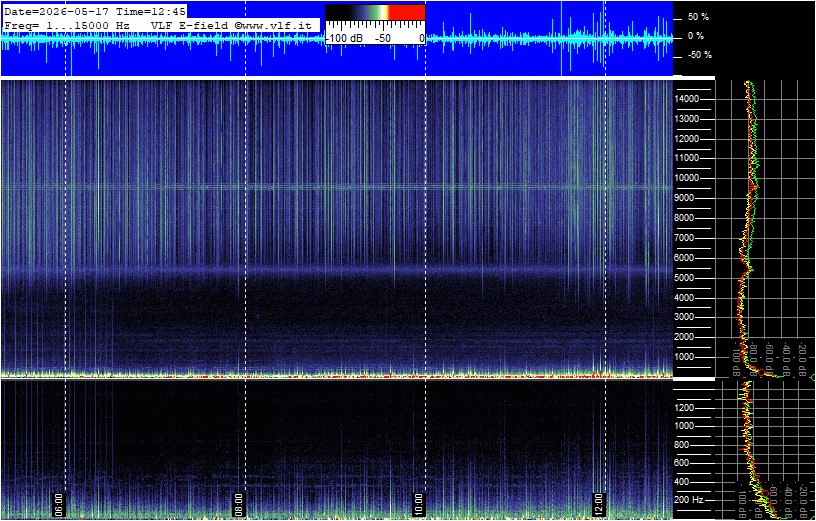This screenshot has height=521, width=816.
Task: Click the red section of the dB color scale
Action: tap(407, 12)
